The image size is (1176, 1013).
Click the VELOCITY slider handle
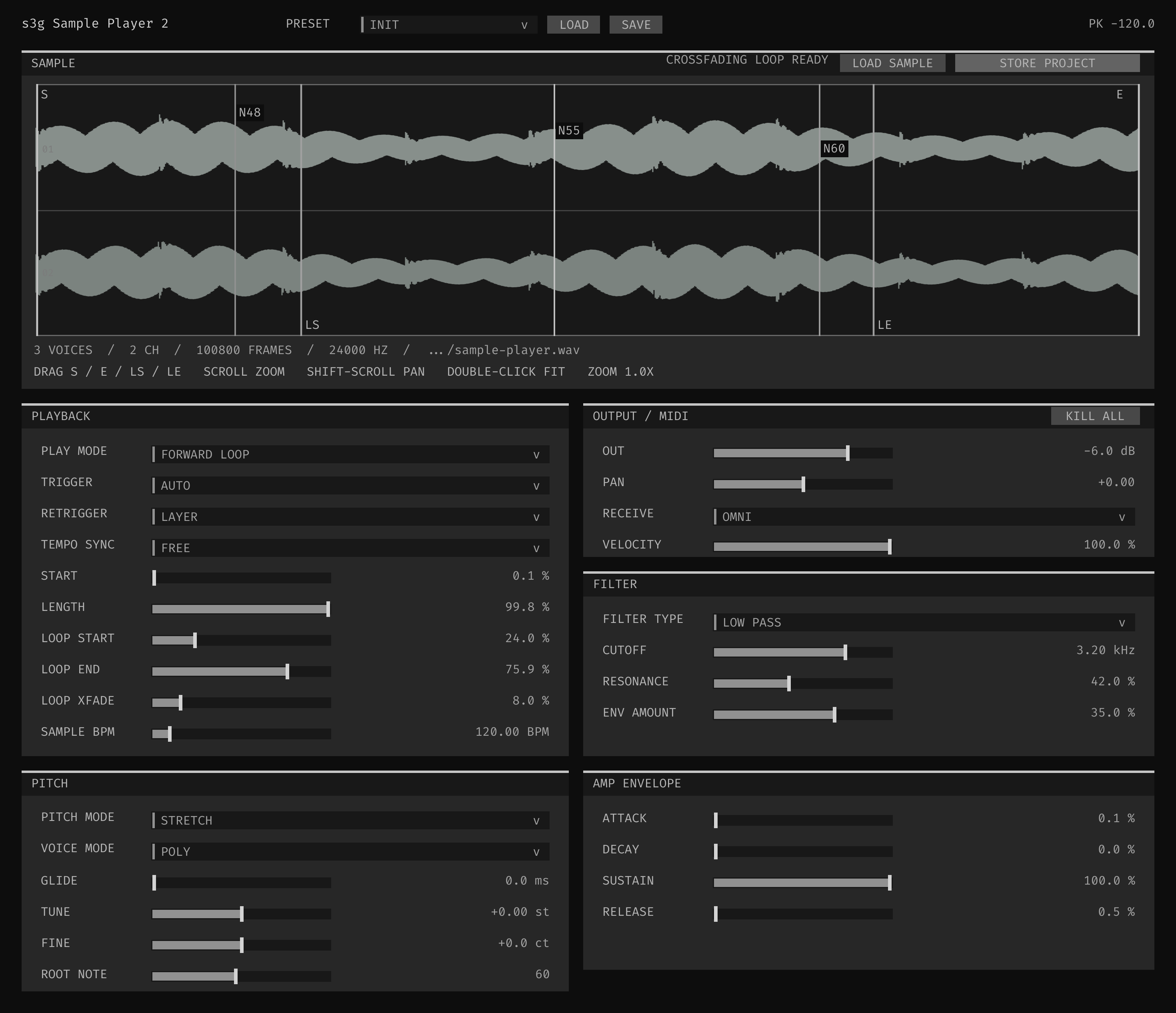[x=889, y=547]
